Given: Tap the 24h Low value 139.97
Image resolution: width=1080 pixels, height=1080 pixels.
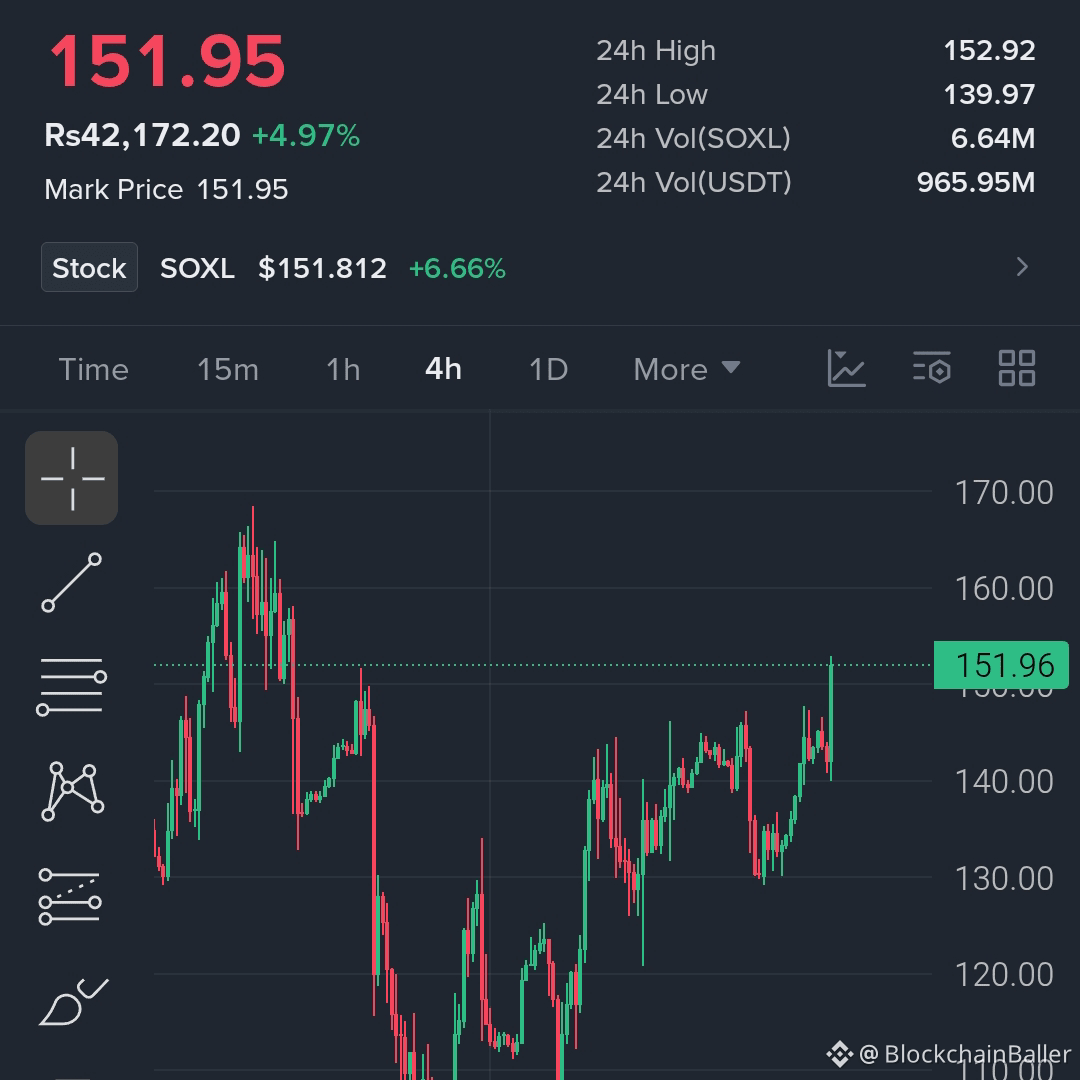Looking at the screenshot, I should pos(989,94).
